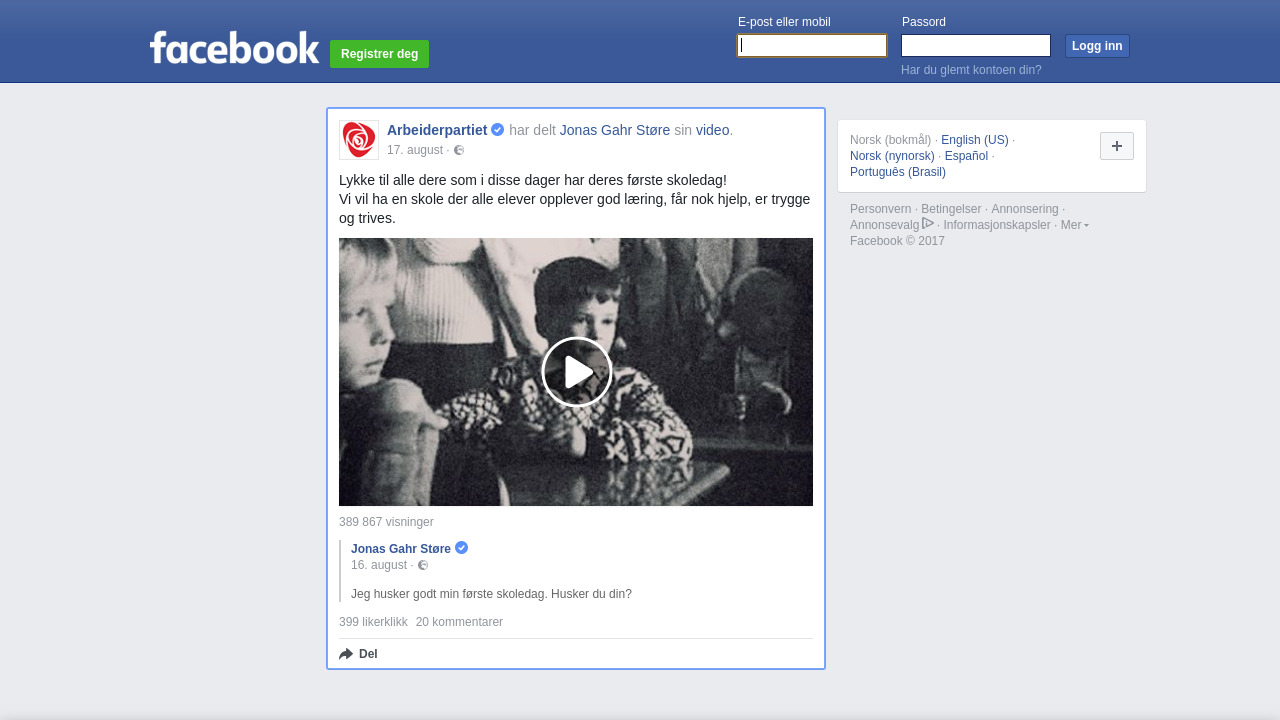Open the 17. august timestamp
Screen dimensions: 1280x720
coord(415,150)
